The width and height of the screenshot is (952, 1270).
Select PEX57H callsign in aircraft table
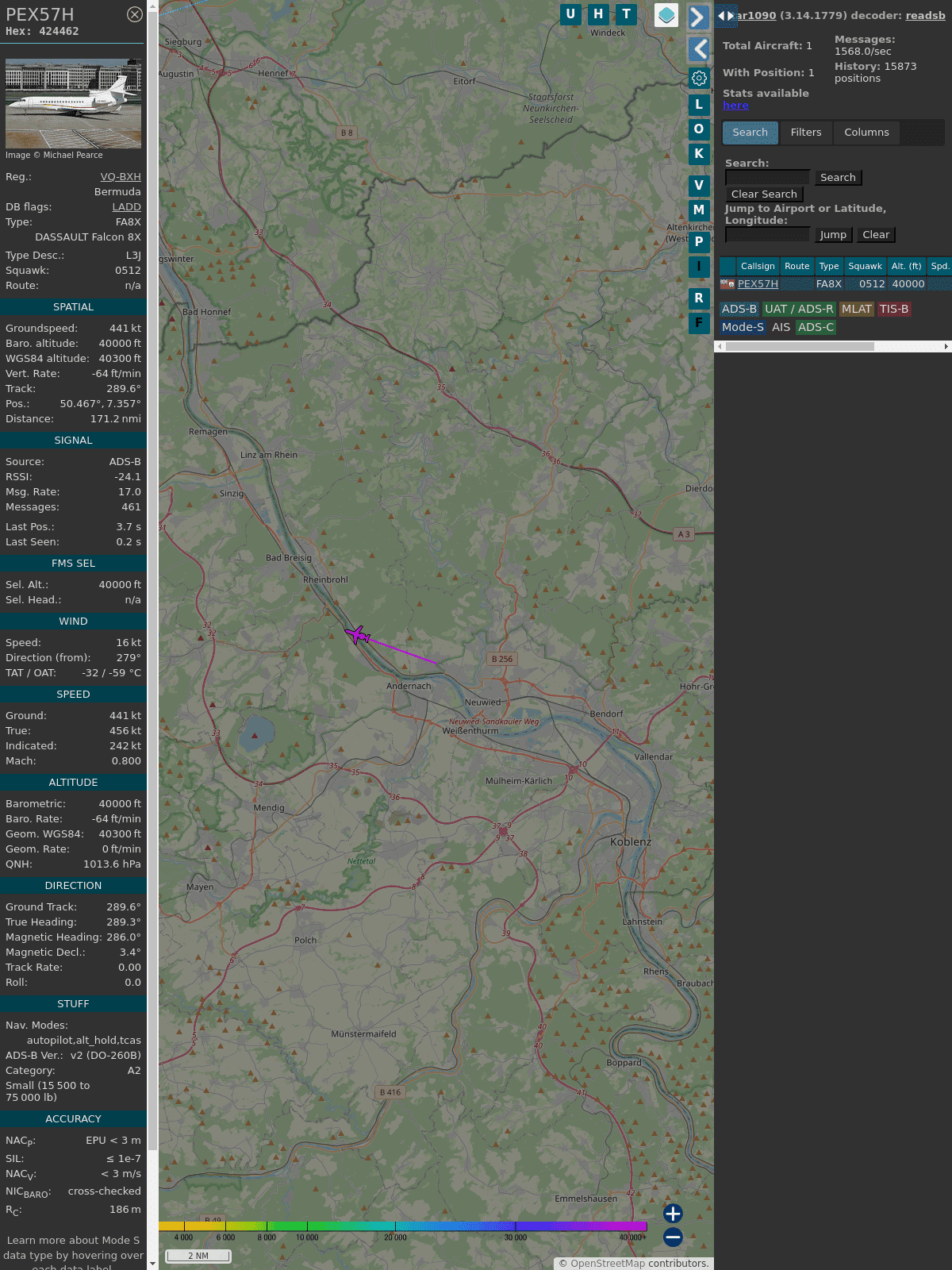point(758,284)
